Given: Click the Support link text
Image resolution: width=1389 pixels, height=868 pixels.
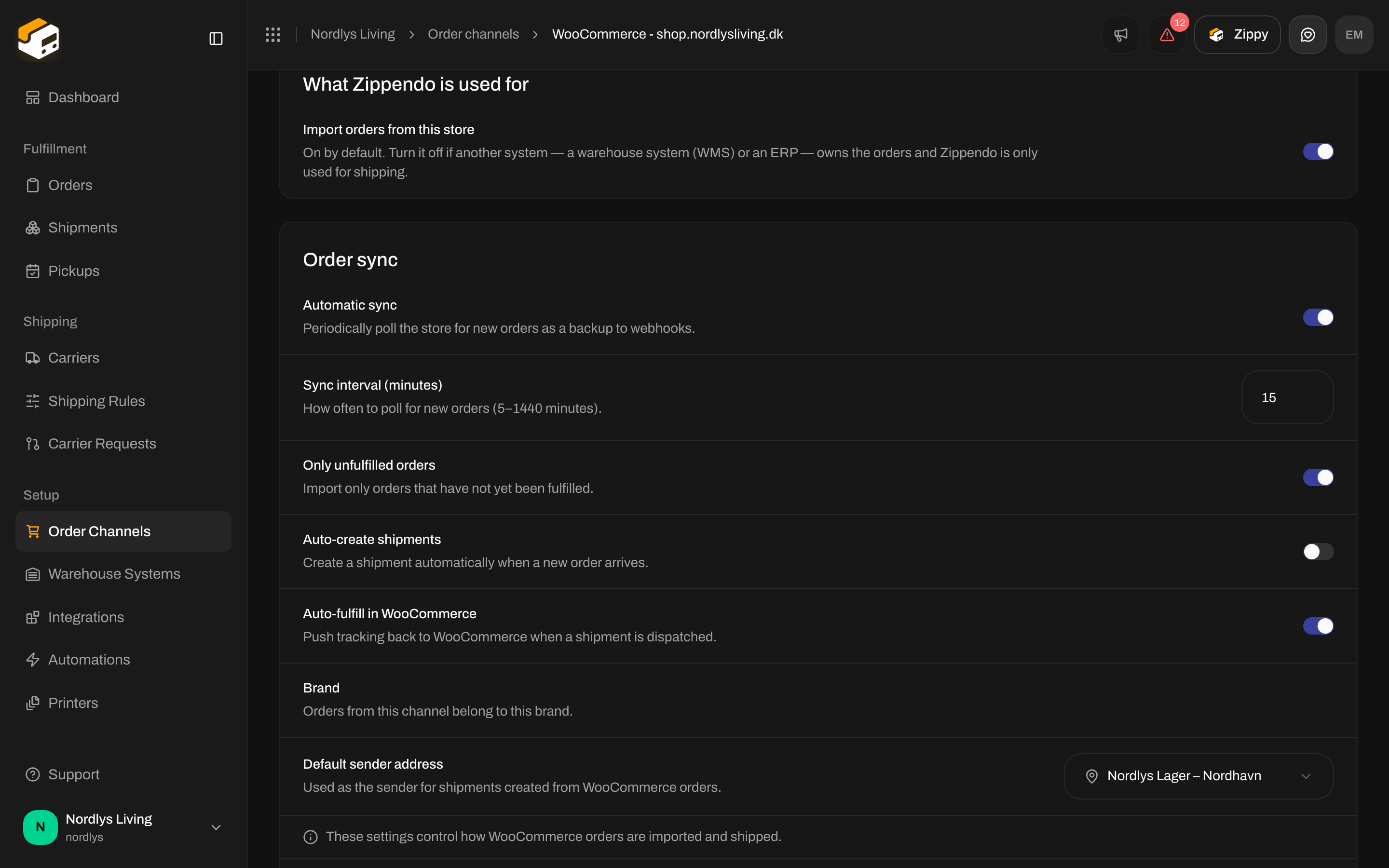Looking at the screenshot, I should pos(74,774).
